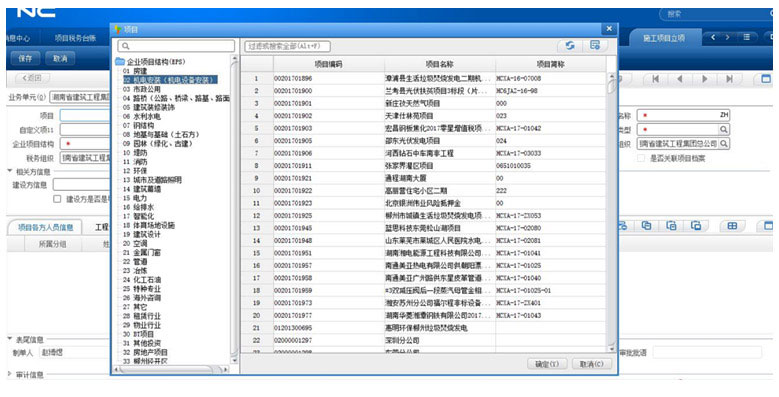Jump to last record in main window
The height and width of the screenshot is (397, 779).
pos(729,79)
